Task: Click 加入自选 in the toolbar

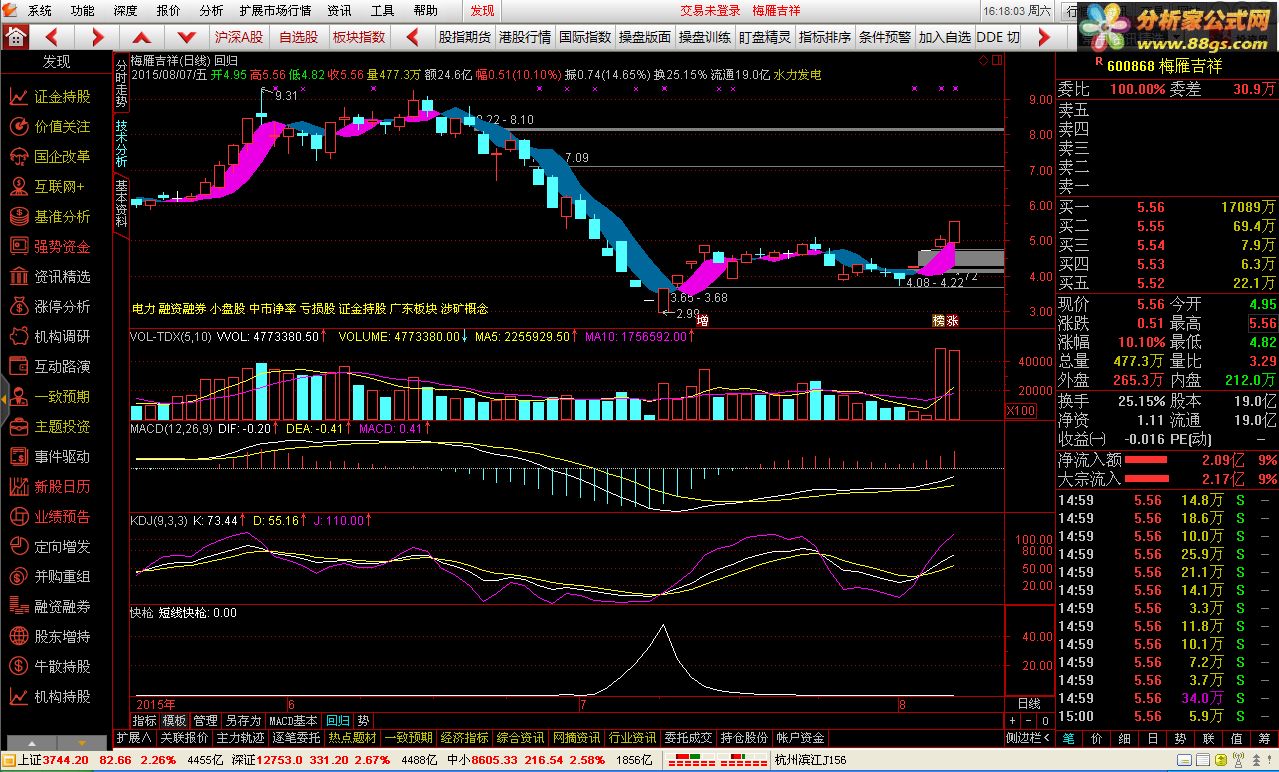Action: tap(945, 37)
